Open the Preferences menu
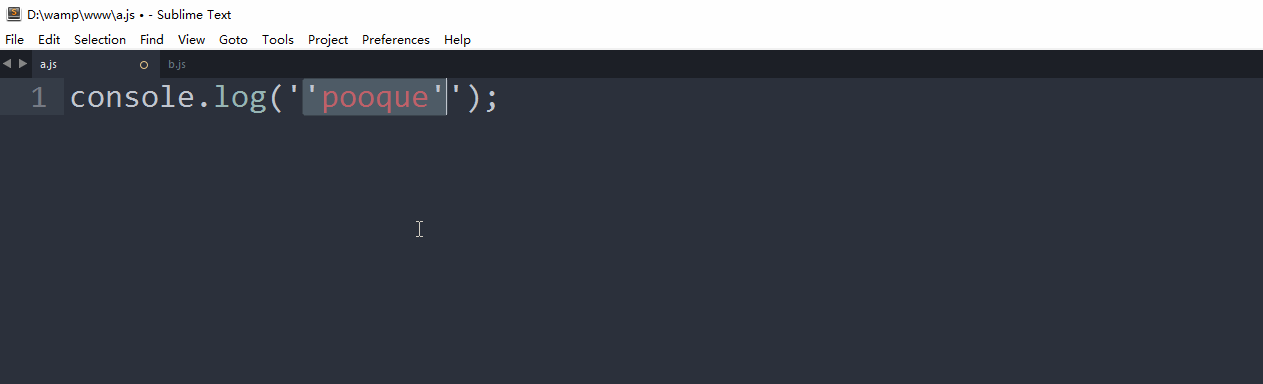Viewport: 1263px width, 384px height. point(396,40)
